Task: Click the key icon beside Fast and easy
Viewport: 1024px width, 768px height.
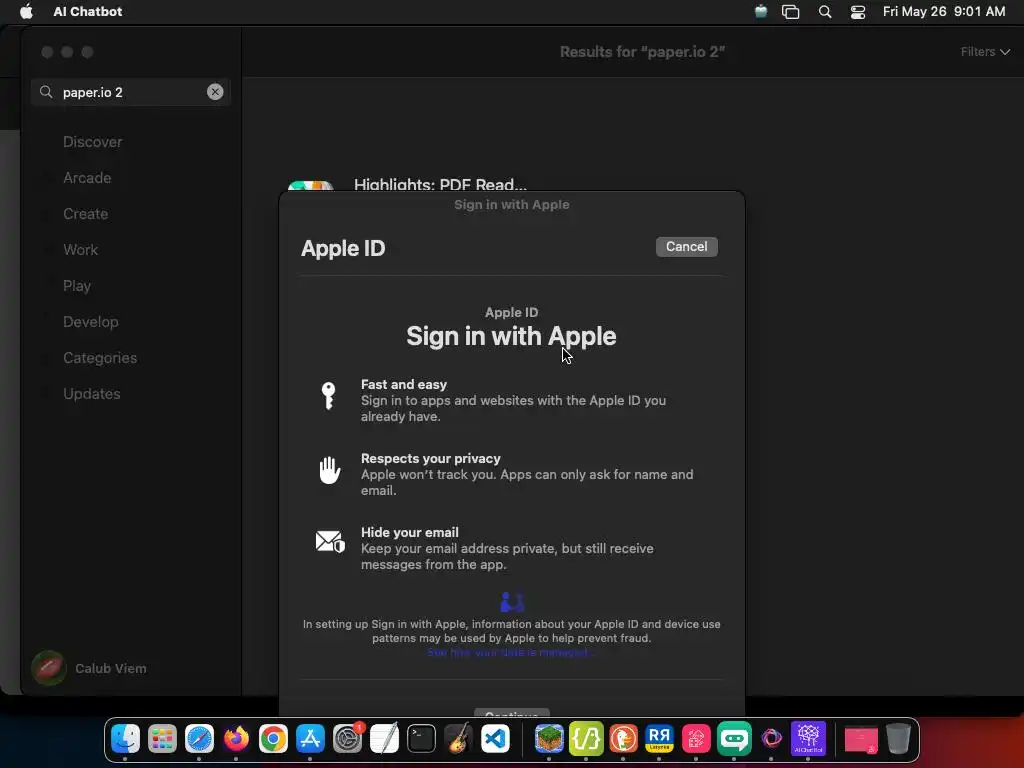Action: click(328, 396)
